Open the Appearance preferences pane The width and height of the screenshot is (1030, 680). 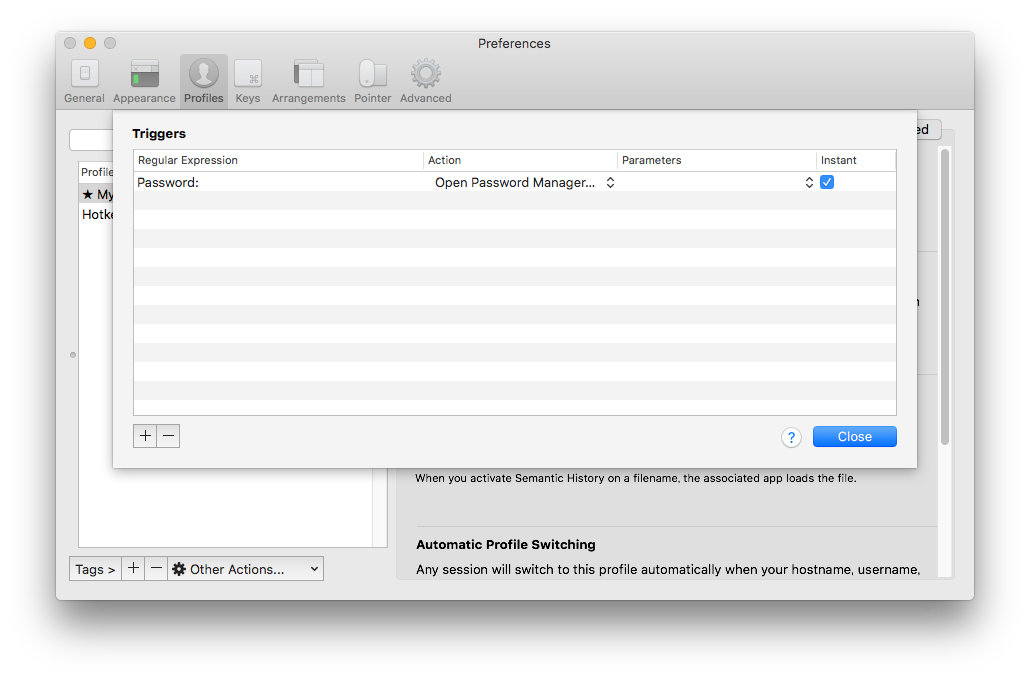144,82
